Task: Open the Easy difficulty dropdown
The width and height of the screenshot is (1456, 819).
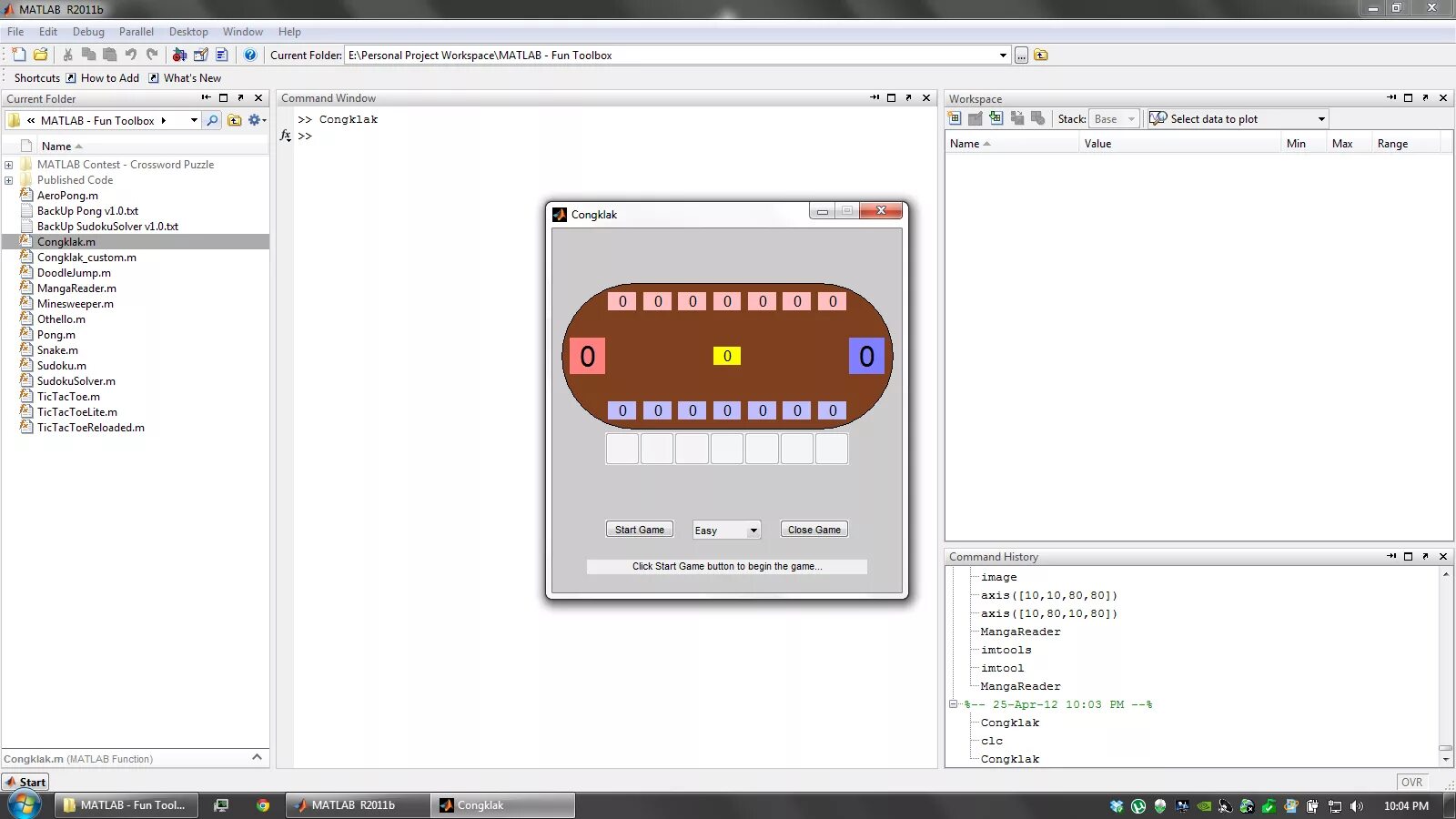Action: tap(726, 531)
